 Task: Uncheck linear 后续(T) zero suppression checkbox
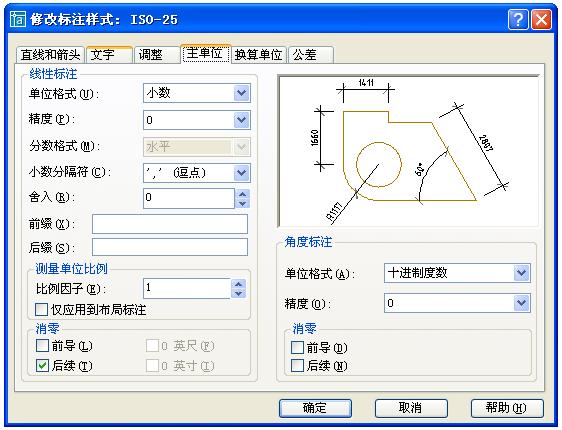click(x=42, y=366)
